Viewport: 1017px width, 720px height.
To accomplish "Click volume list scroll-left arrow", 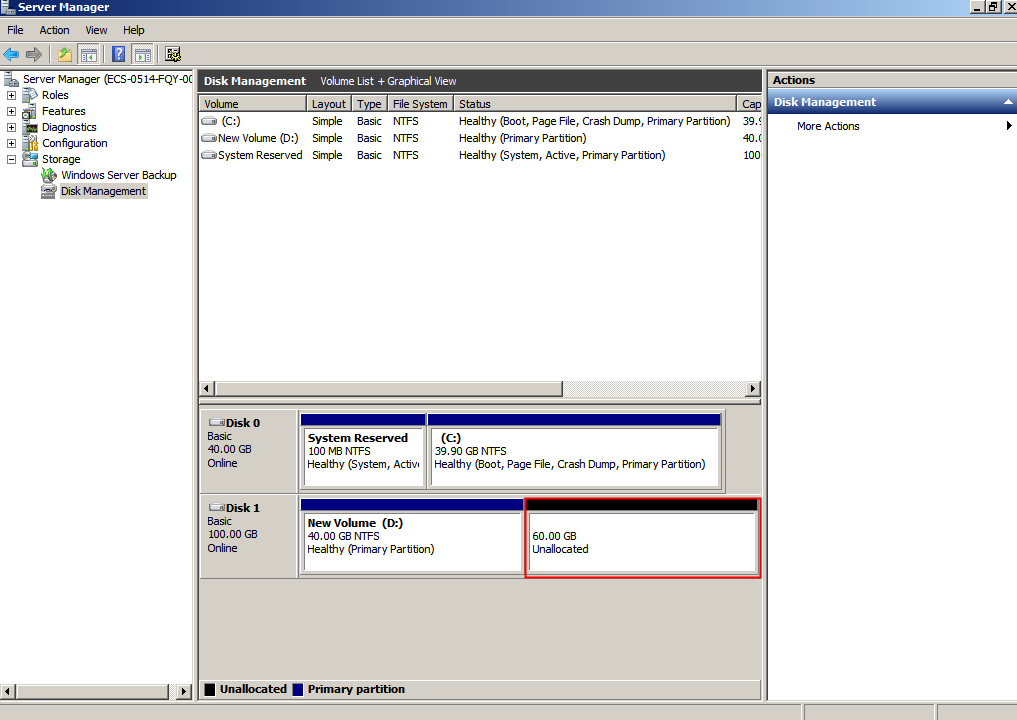I will click(207, 389).
